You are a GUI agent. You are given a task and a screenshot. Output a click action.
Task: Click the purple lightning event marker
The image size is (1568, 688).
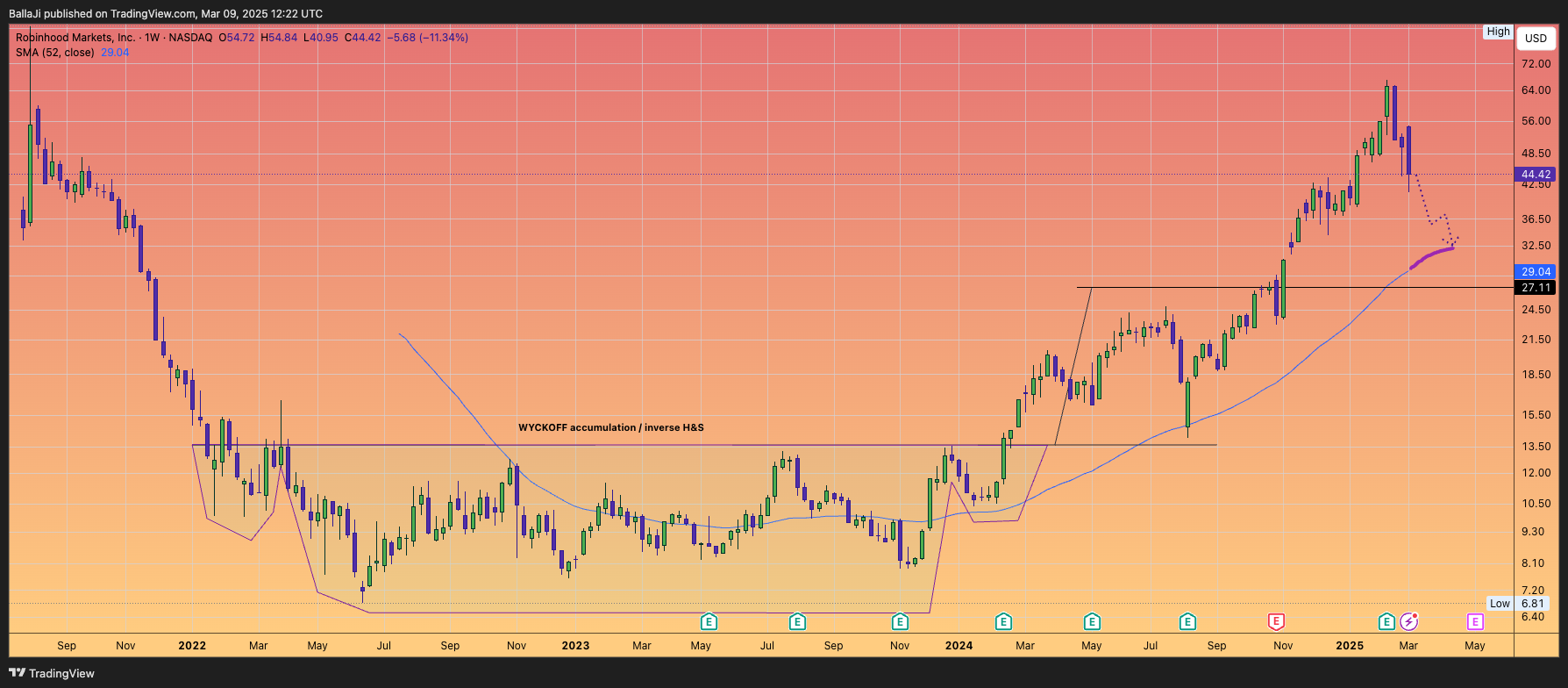pos(1409,622)
